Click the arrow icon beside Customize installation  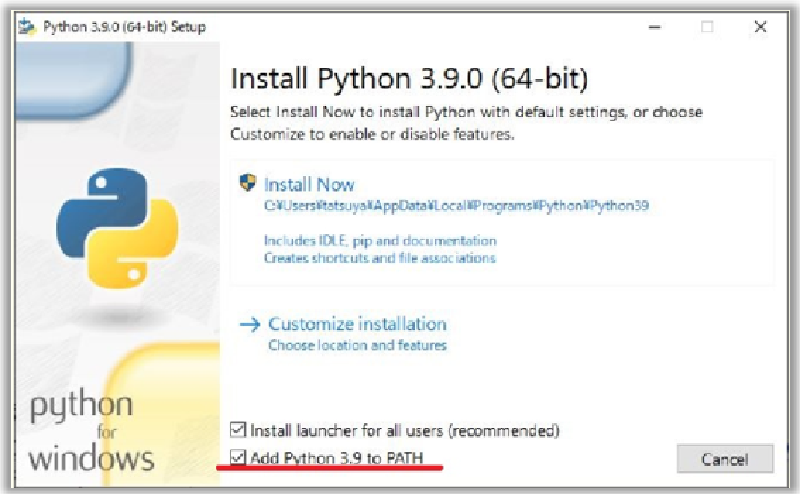pos(250,324)
